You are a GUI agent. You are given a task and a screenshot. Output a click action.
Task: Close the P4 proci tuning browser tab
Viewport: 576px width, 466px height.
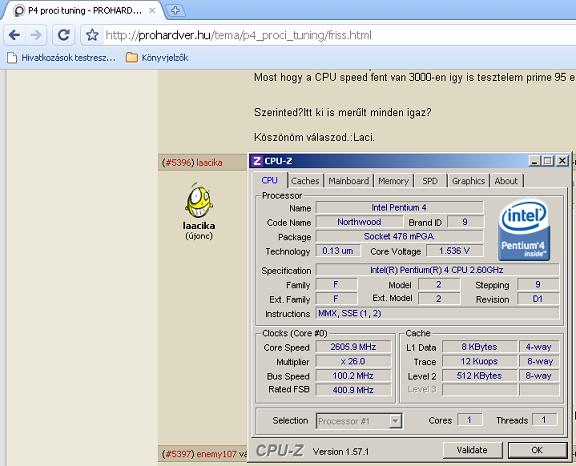(152, 11)
